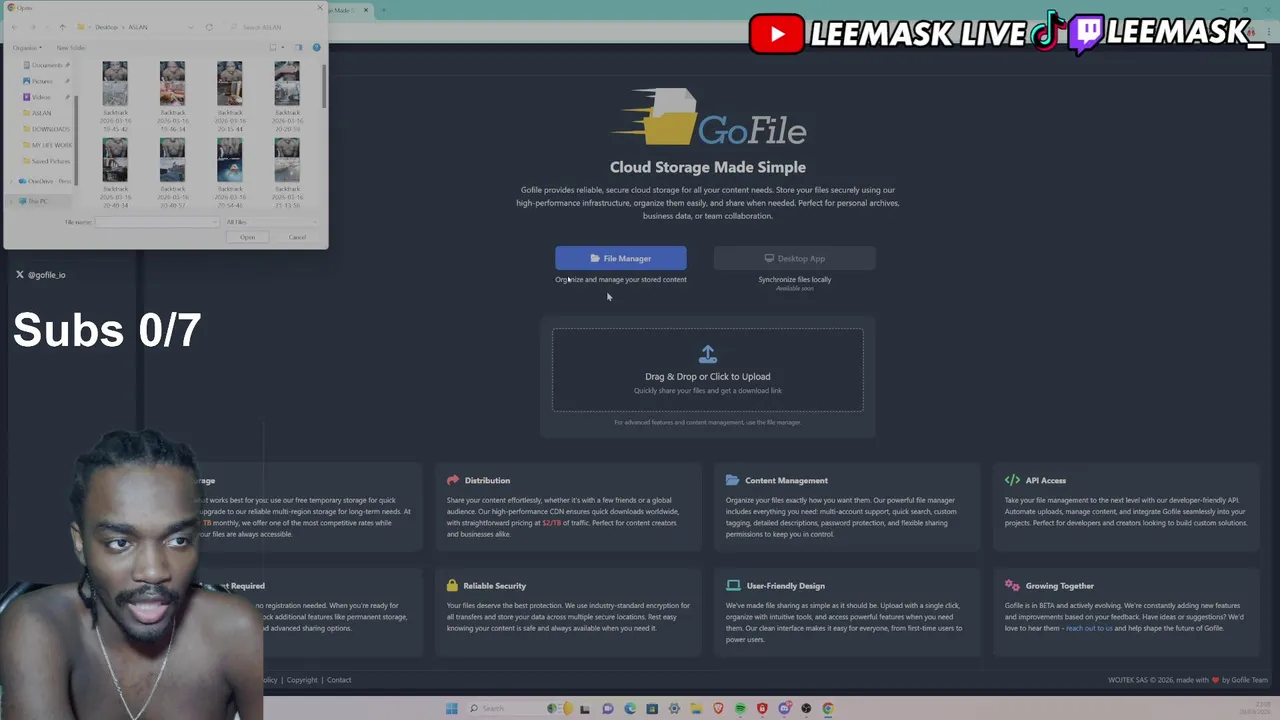The height and width of the screenshot is (720, 1280).
Task: Click the Reliable Security lock icon
Action: [x=452, y=586]
